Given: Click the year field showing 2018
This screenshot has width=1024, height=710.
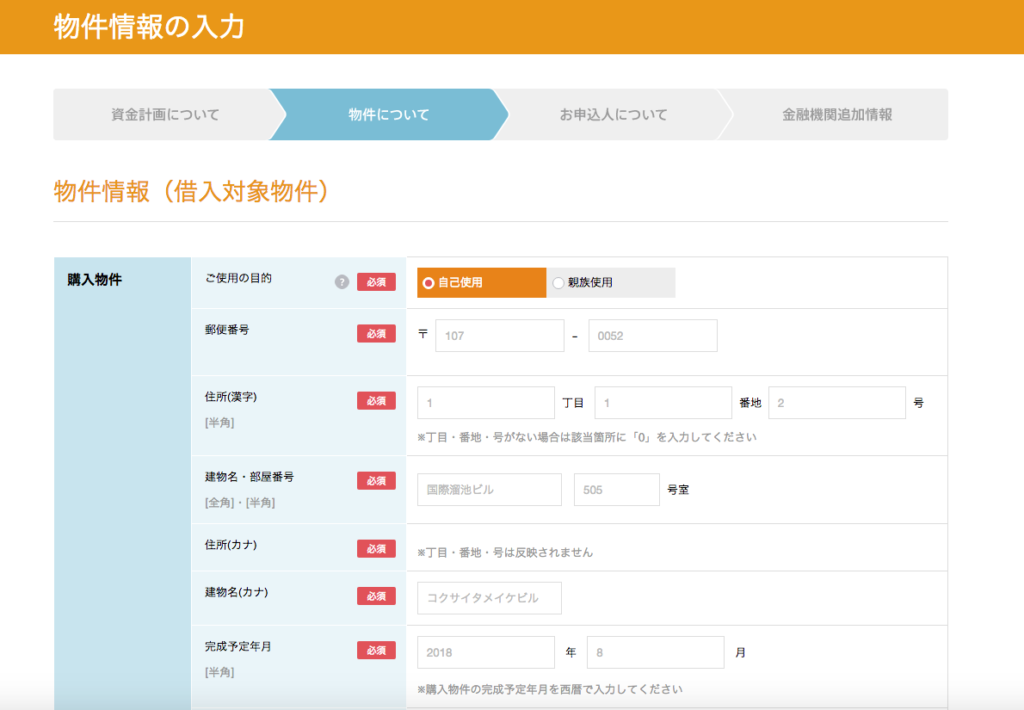Looking at the screenshot, I should [486, 651].
